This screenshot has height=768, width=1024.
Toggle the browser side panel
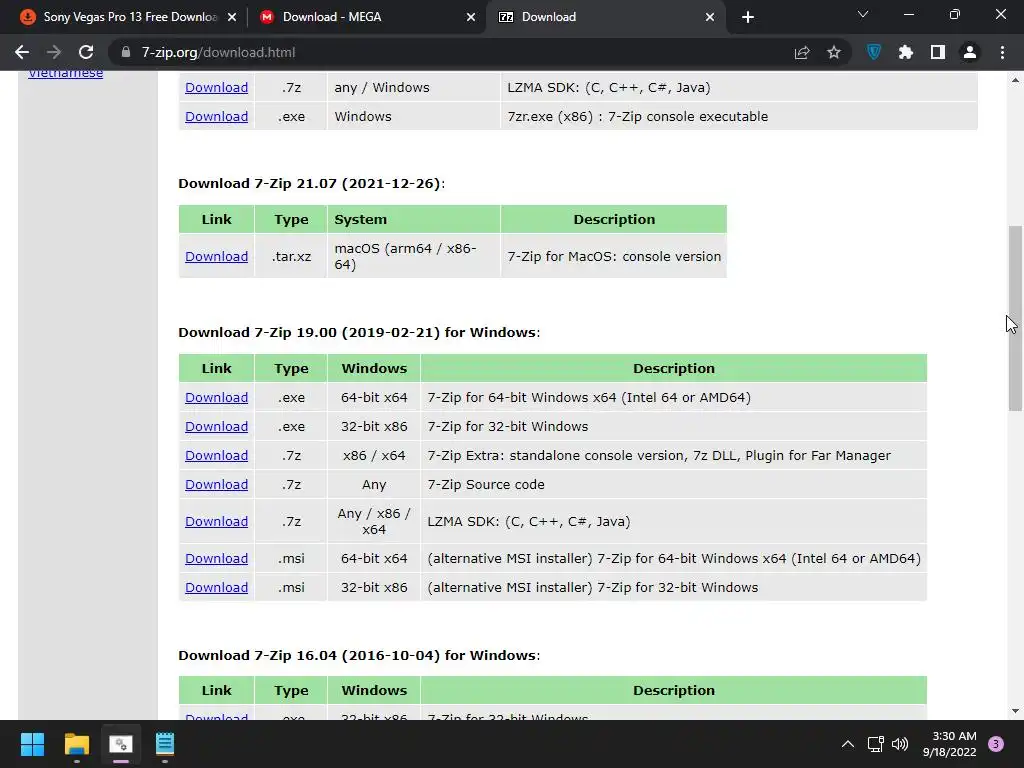click(x=938, y=52)
